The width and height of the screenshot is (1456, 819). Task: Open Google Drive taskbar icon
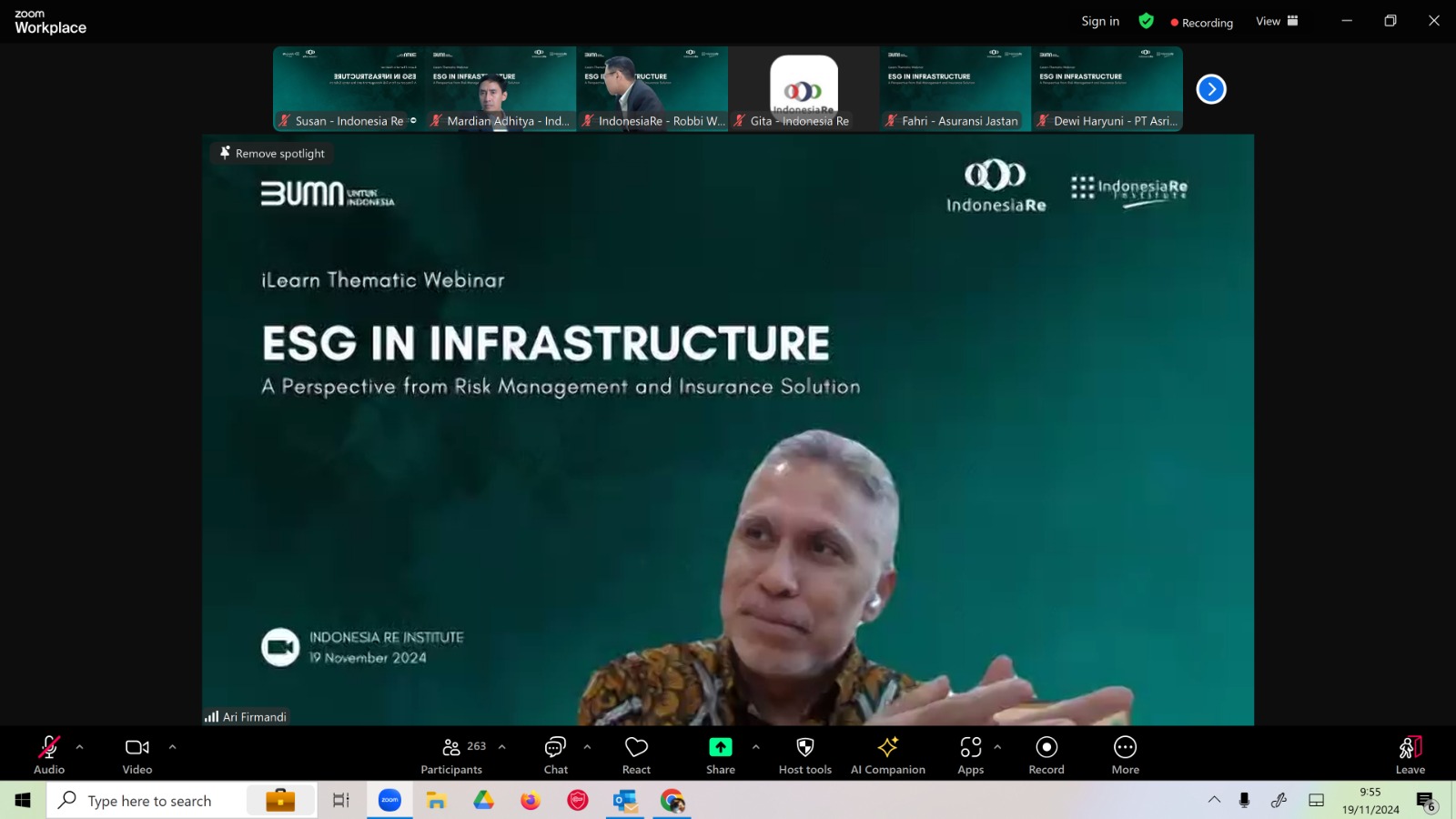coord(483,800)
